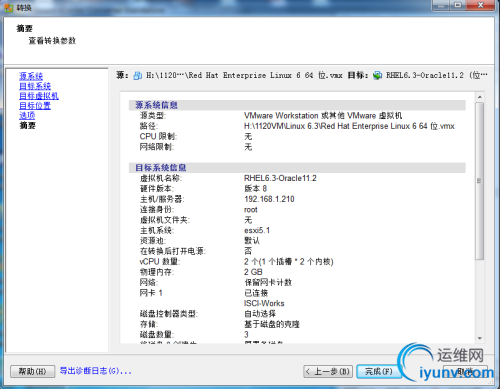Maximize the 转换 window
The image size is (500, 389).
458,5
